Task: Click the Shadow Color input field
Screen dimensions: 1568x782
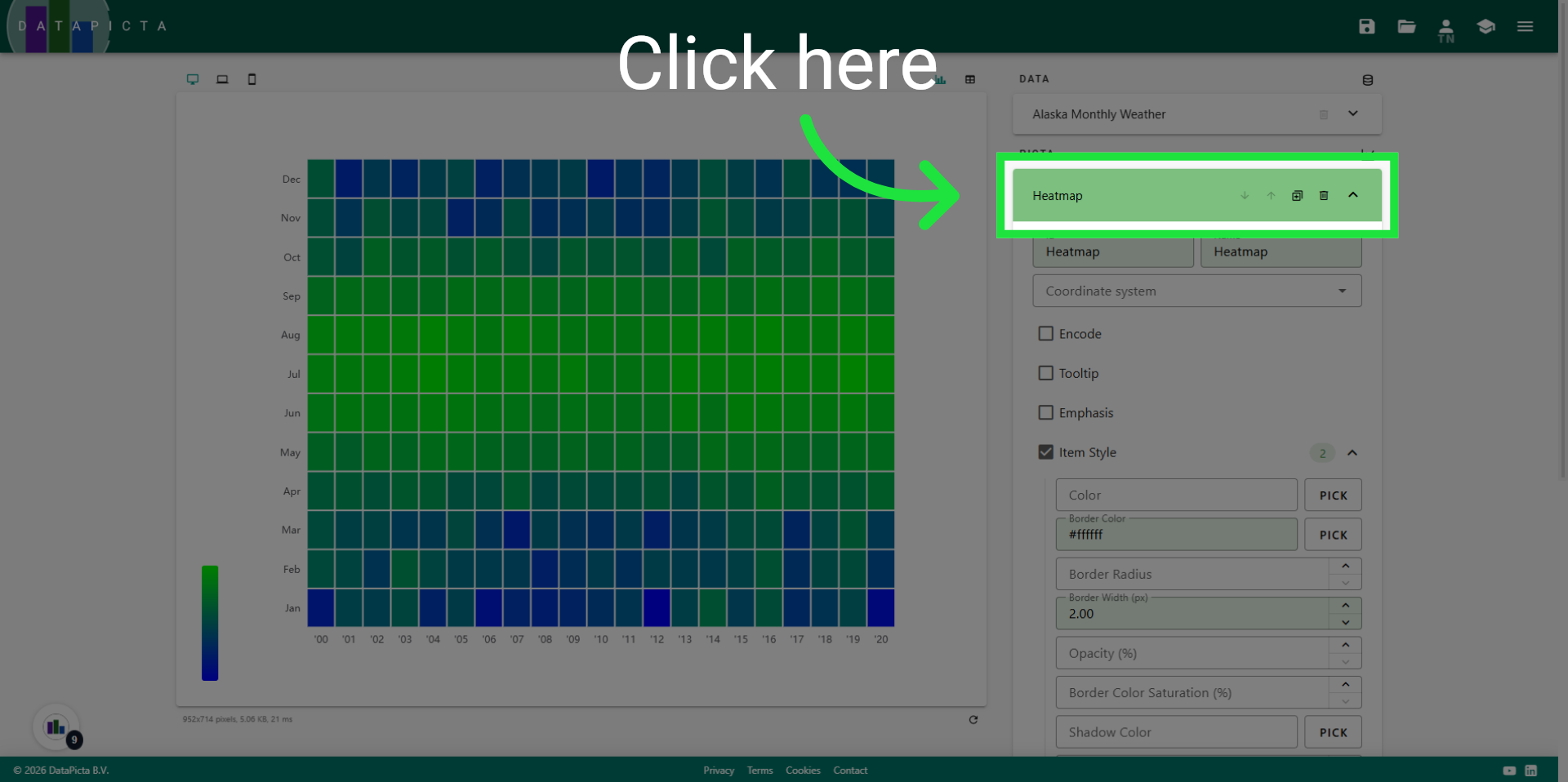Action: tap(1176, 732)
